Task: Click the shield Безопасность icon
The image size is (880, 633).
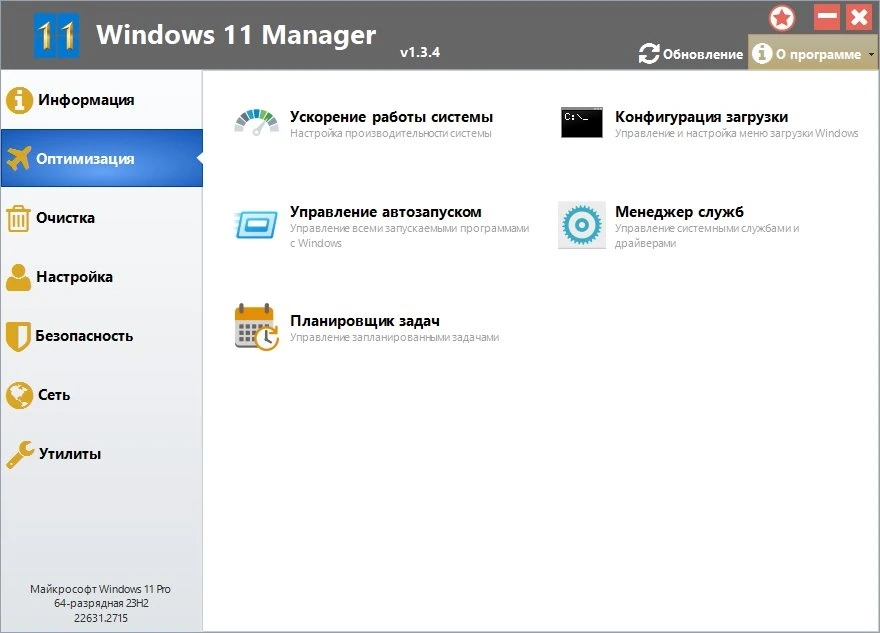Action: tap(18, 336)
